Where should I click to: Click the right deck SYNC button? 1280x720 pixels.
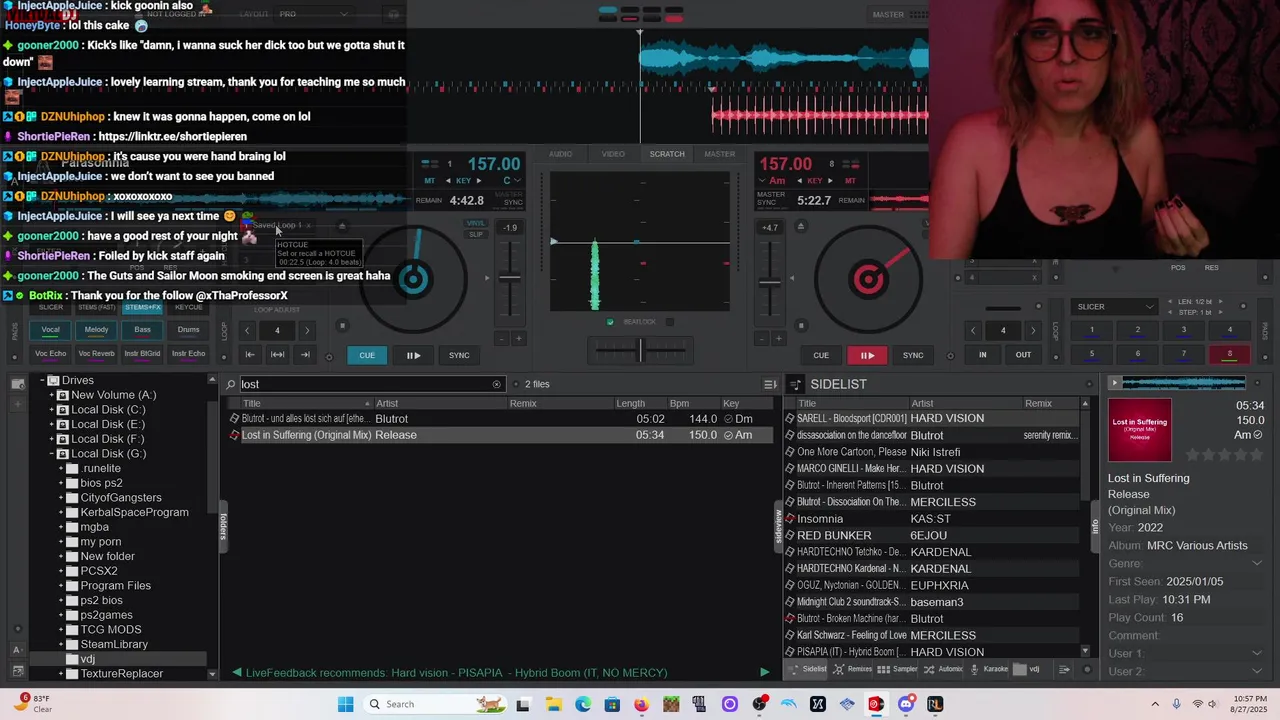click(x=913, y=355)
